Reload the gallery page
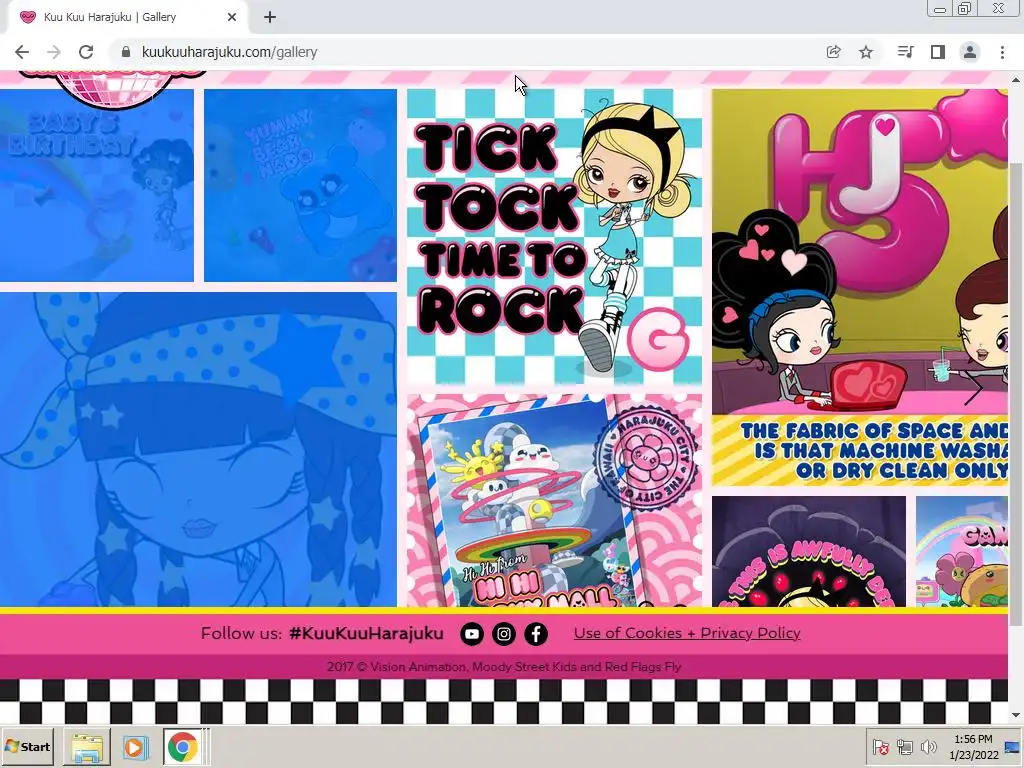The image size is (1024, 768). 86,52
